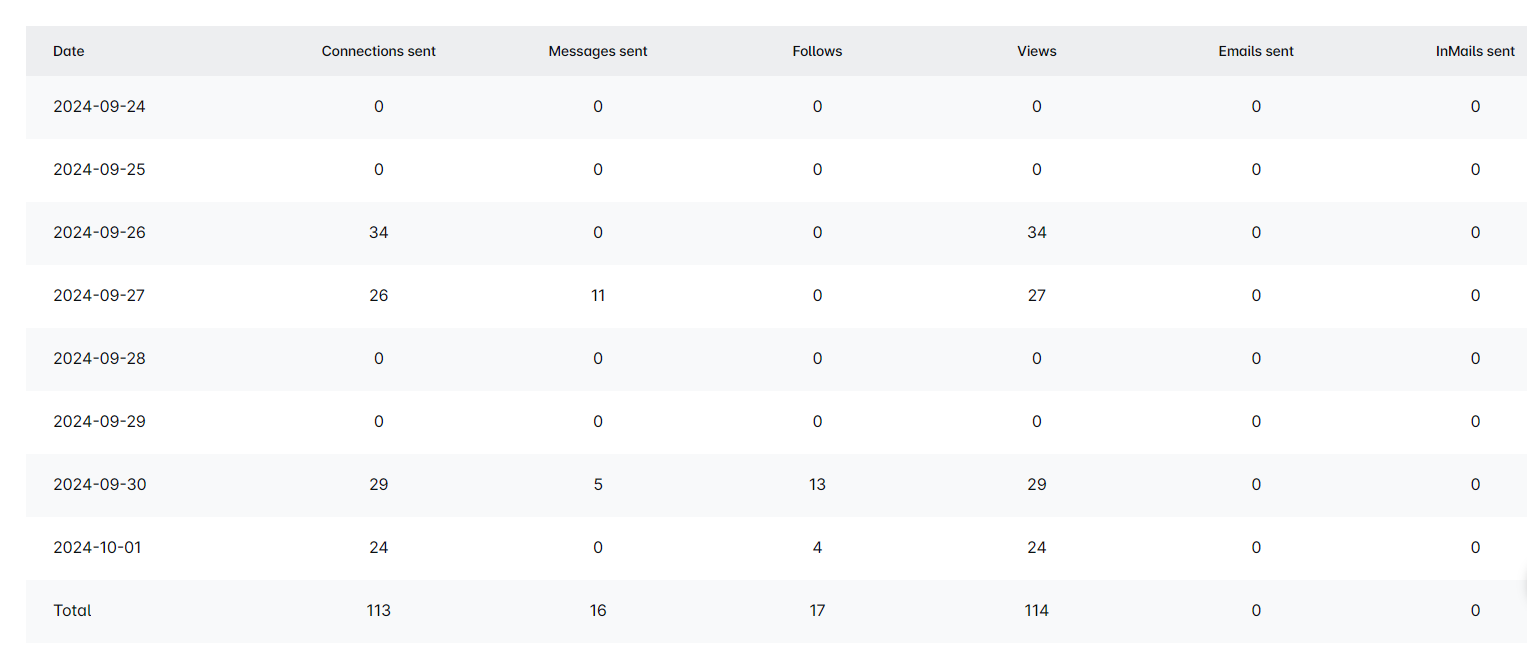Click the 2024-09-25 date cell

pos(99,169)
